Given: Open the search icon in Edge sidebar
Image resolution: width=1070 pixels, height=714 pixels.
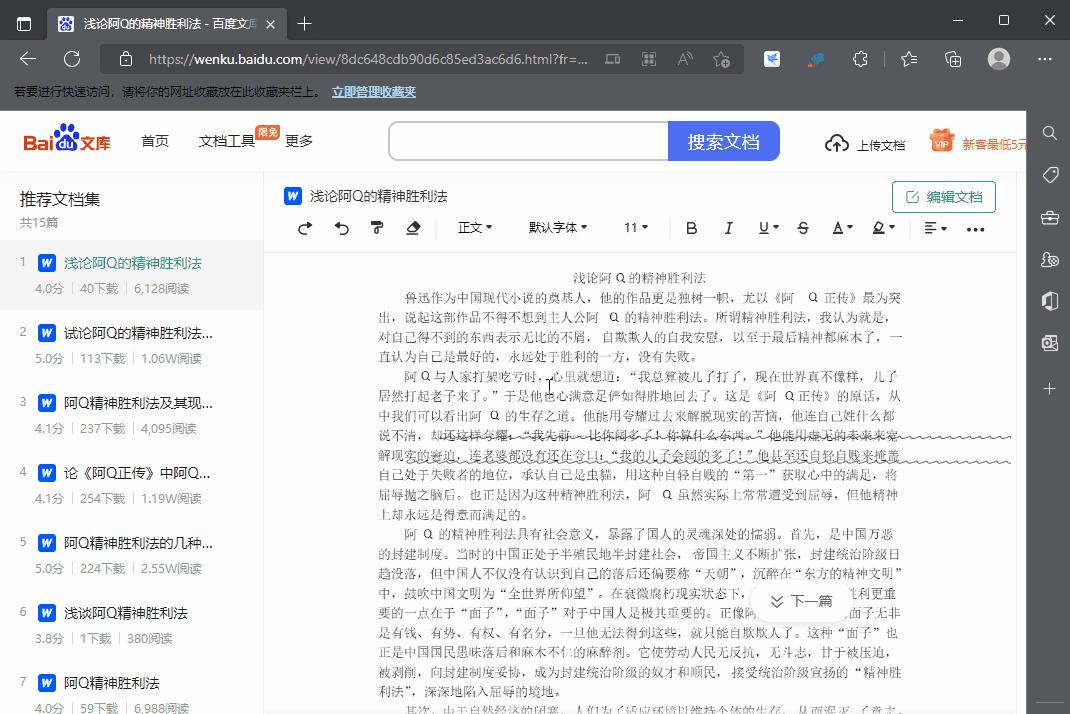Looking at the screenshot, I should tap(1049, 133).
